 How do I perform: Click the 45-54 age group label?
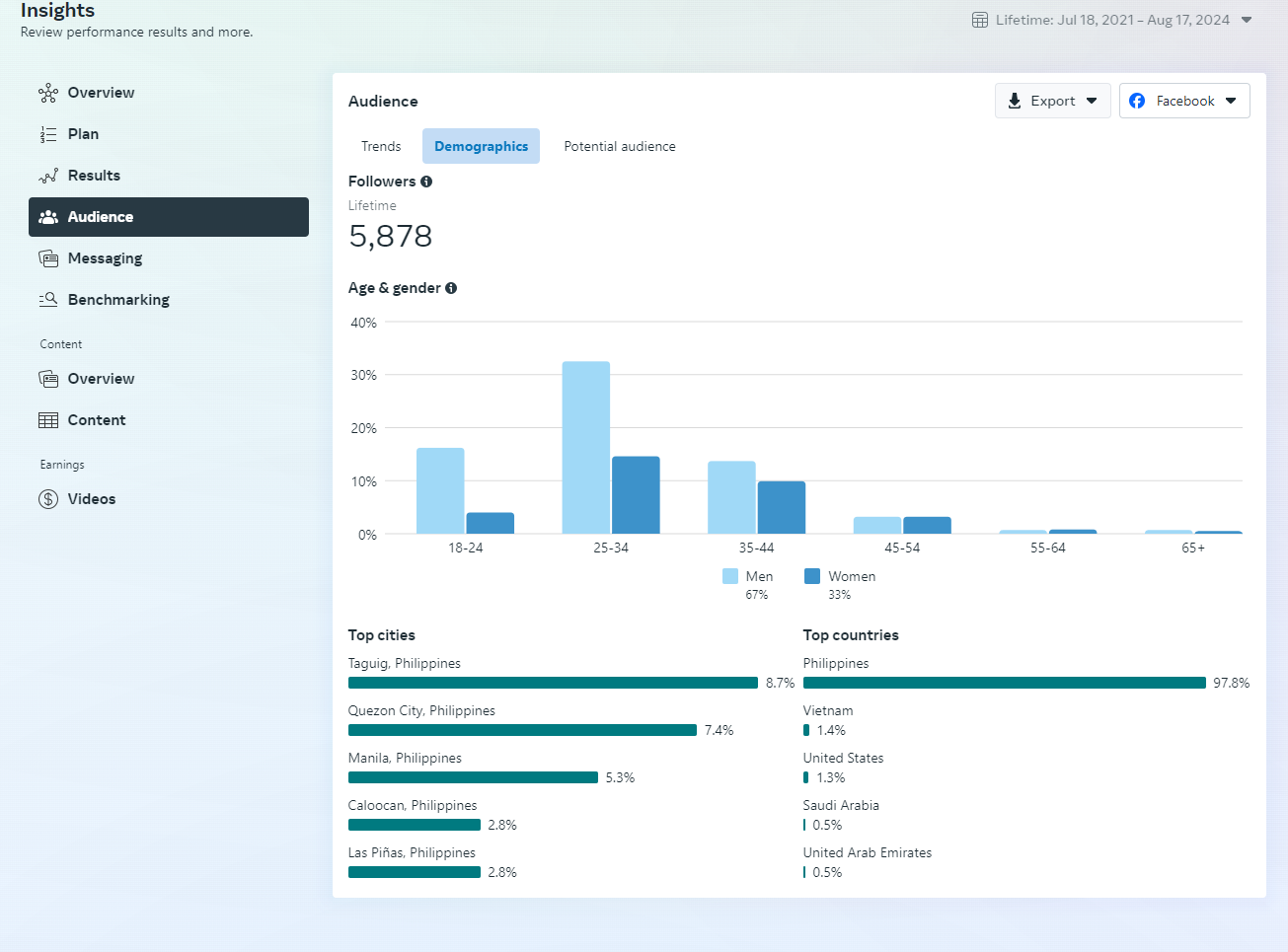click(902, 548)
